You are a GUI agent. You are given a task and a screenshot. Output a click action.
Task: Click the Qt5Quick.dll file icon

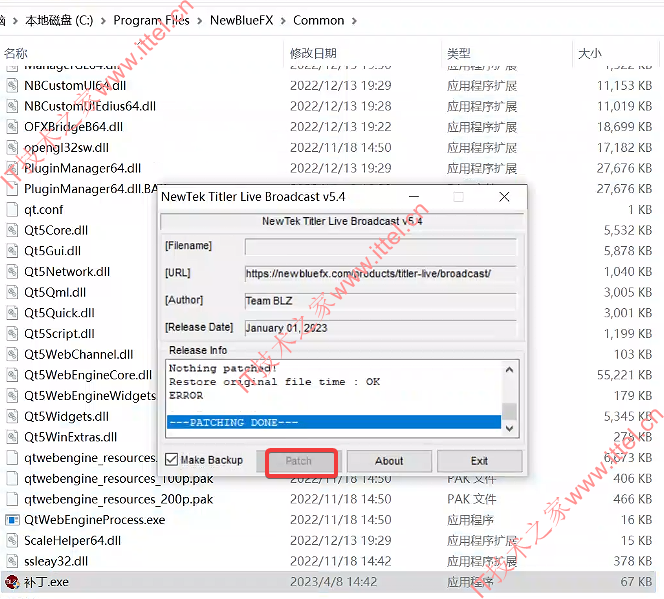12,313
